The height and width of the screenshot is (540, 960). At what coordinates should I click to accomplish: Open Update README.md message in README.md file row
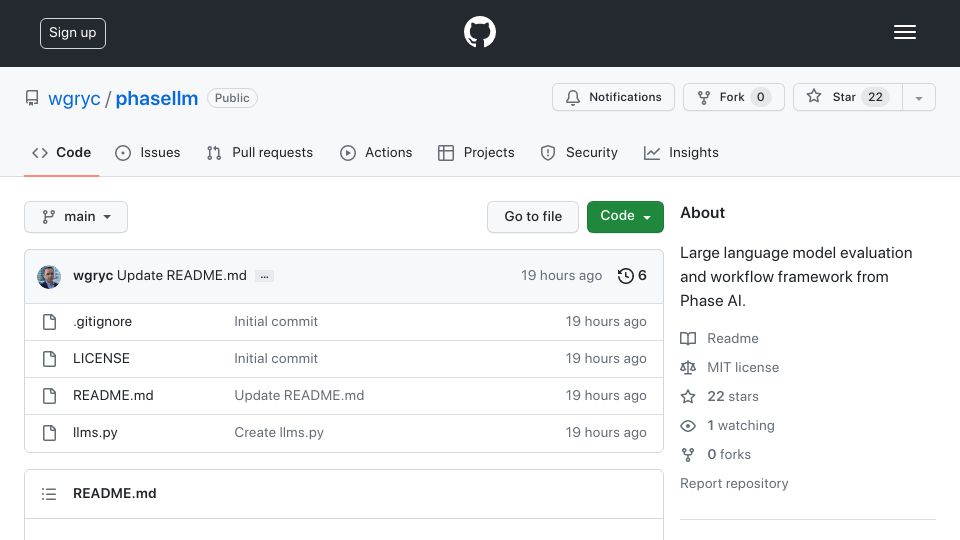[299, 396]
